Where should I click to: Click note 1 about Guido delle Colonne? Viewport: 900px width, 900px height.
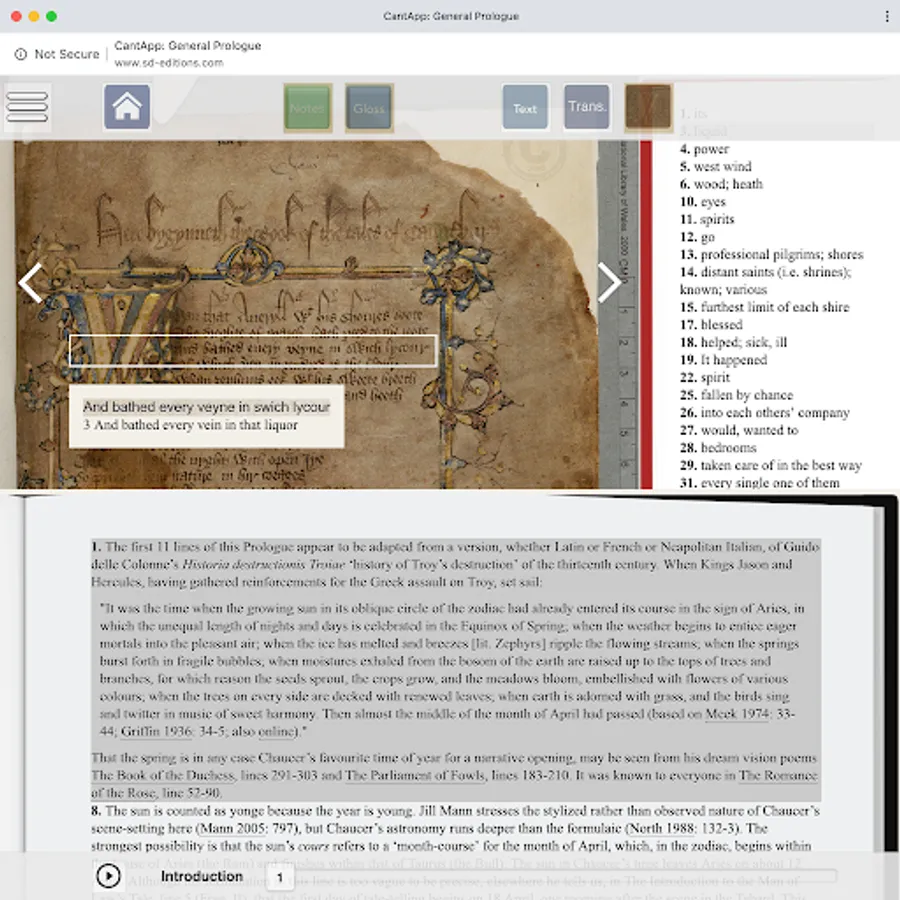(456, 670)
